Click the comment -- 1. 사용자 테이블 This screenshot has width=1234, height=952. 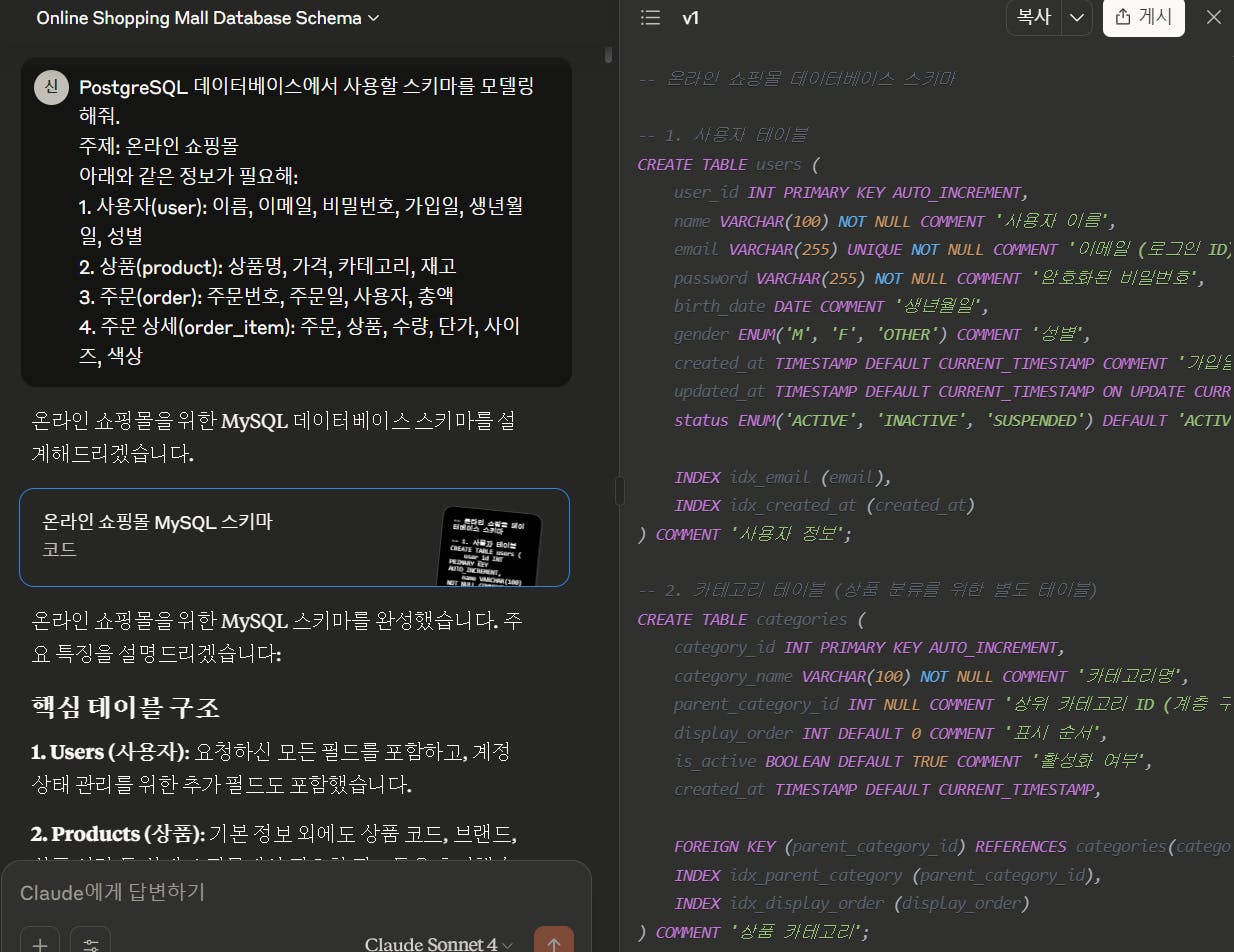pyautogui.click(x=722, y=135)
